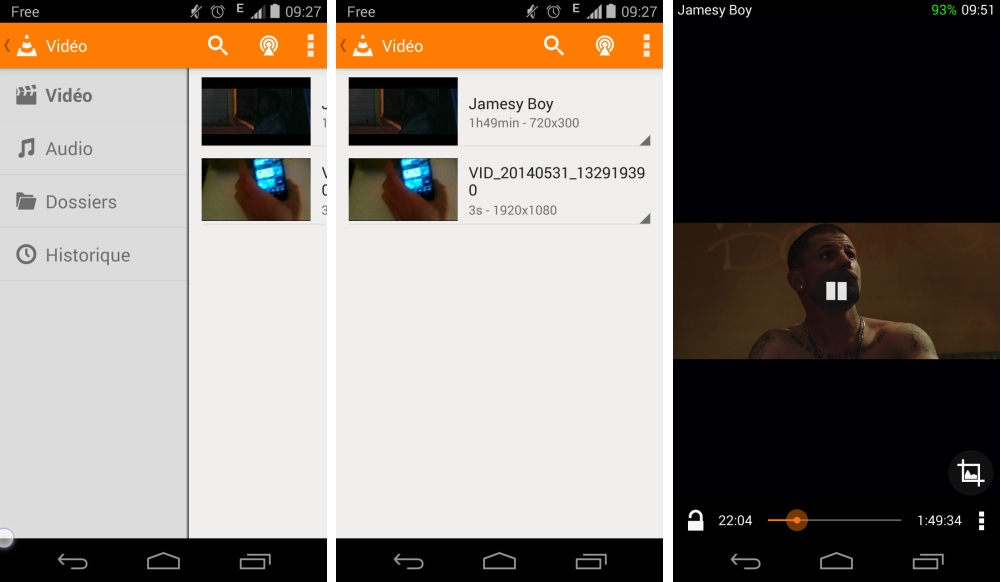
Task: Pause the Jamesy Boy video playback
Action: (836, 291)
